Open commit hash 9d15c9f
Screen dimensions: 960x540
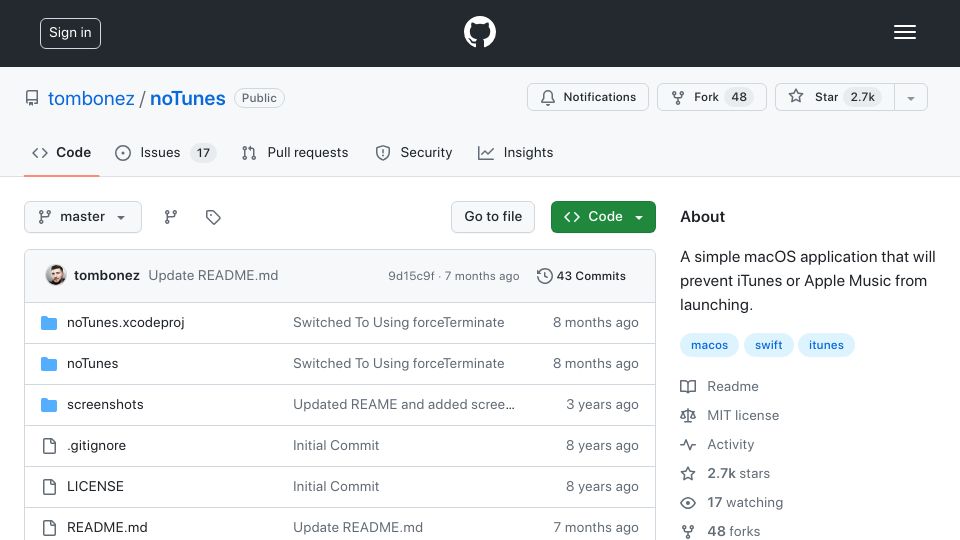point(411,276)
